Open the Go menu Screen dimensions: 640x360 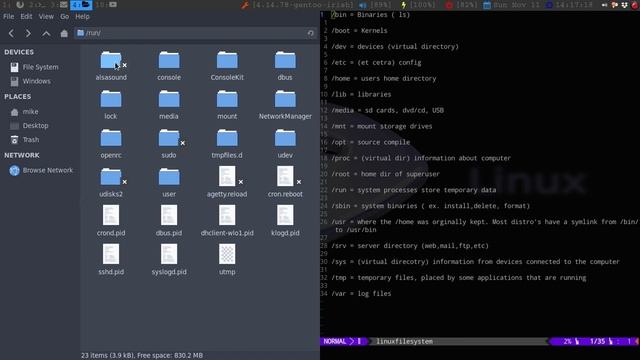[x=64, y=16]
